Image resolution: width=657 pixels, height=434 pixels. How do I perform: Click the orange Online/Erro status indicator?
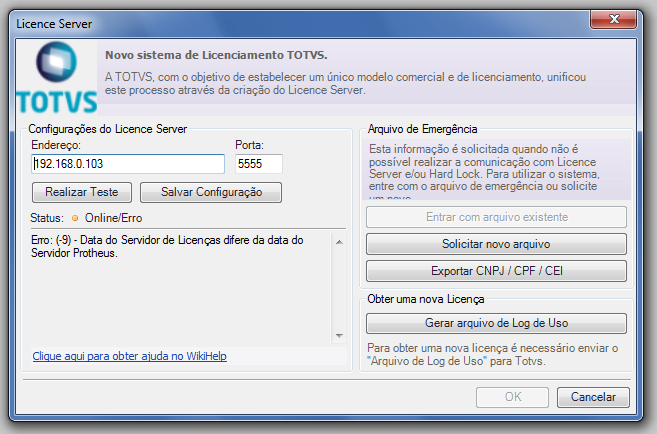75,218
